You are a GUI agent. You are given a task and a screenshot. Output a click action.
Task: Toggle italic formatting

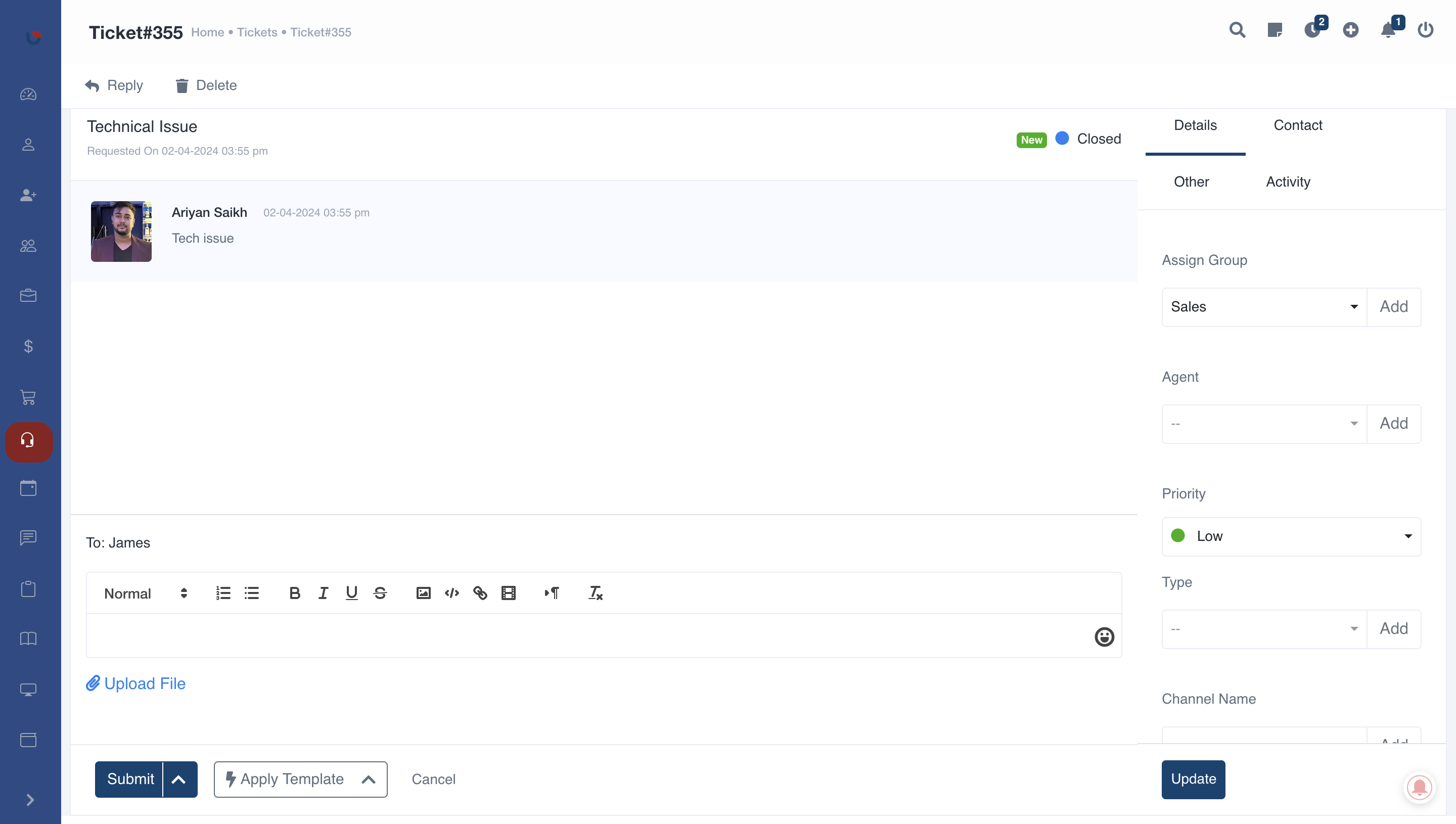(323, 593)
